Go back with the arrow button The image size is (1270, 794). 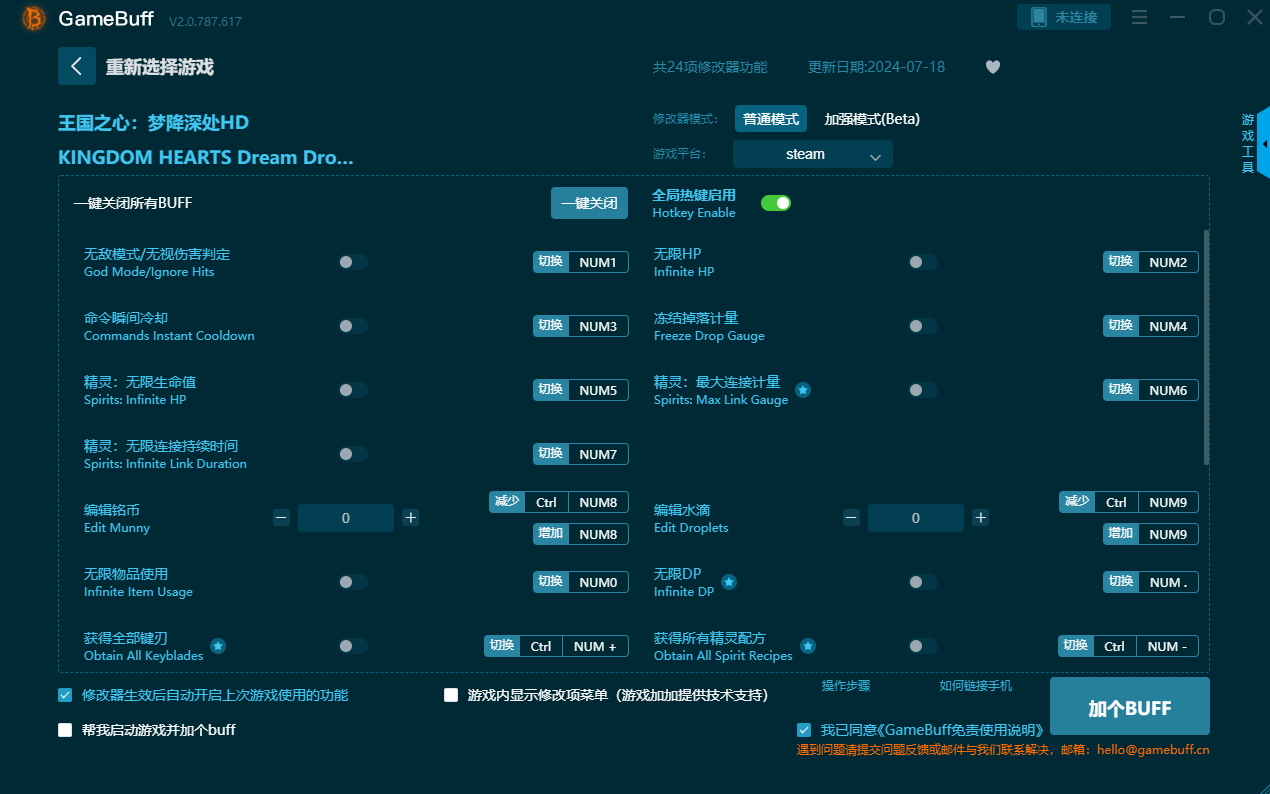click(x=77, y=66)
